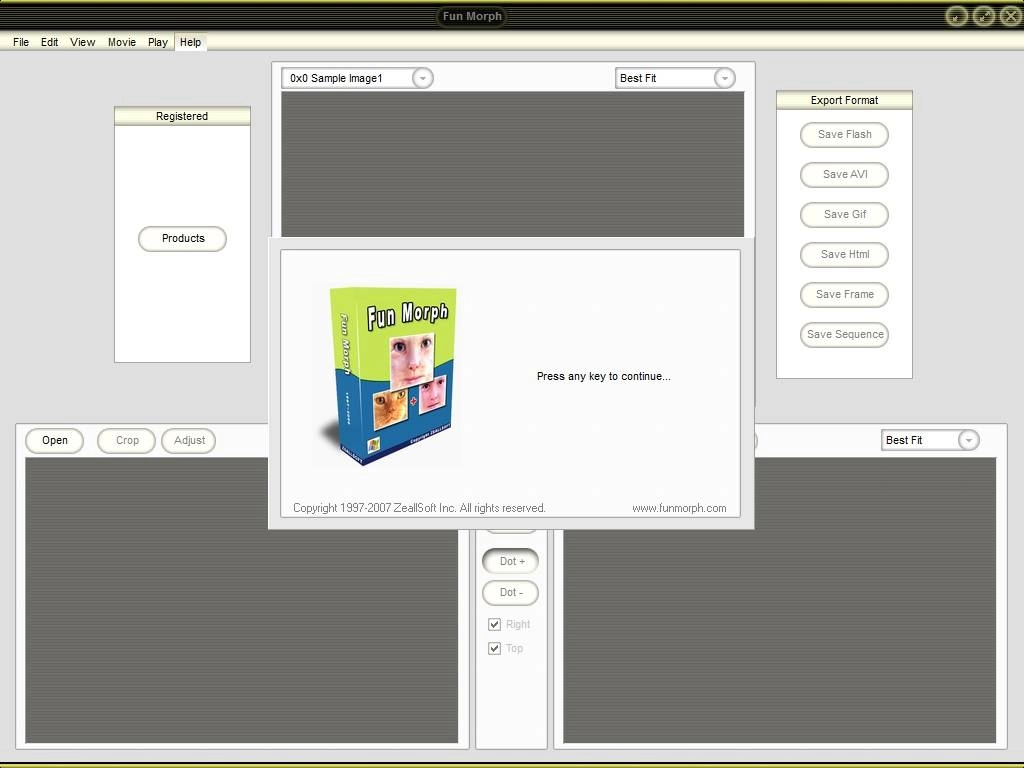Click the Save AVI button
This screenshot has height=768, width=1024.
pyautogui.click(x=844, y=174)
